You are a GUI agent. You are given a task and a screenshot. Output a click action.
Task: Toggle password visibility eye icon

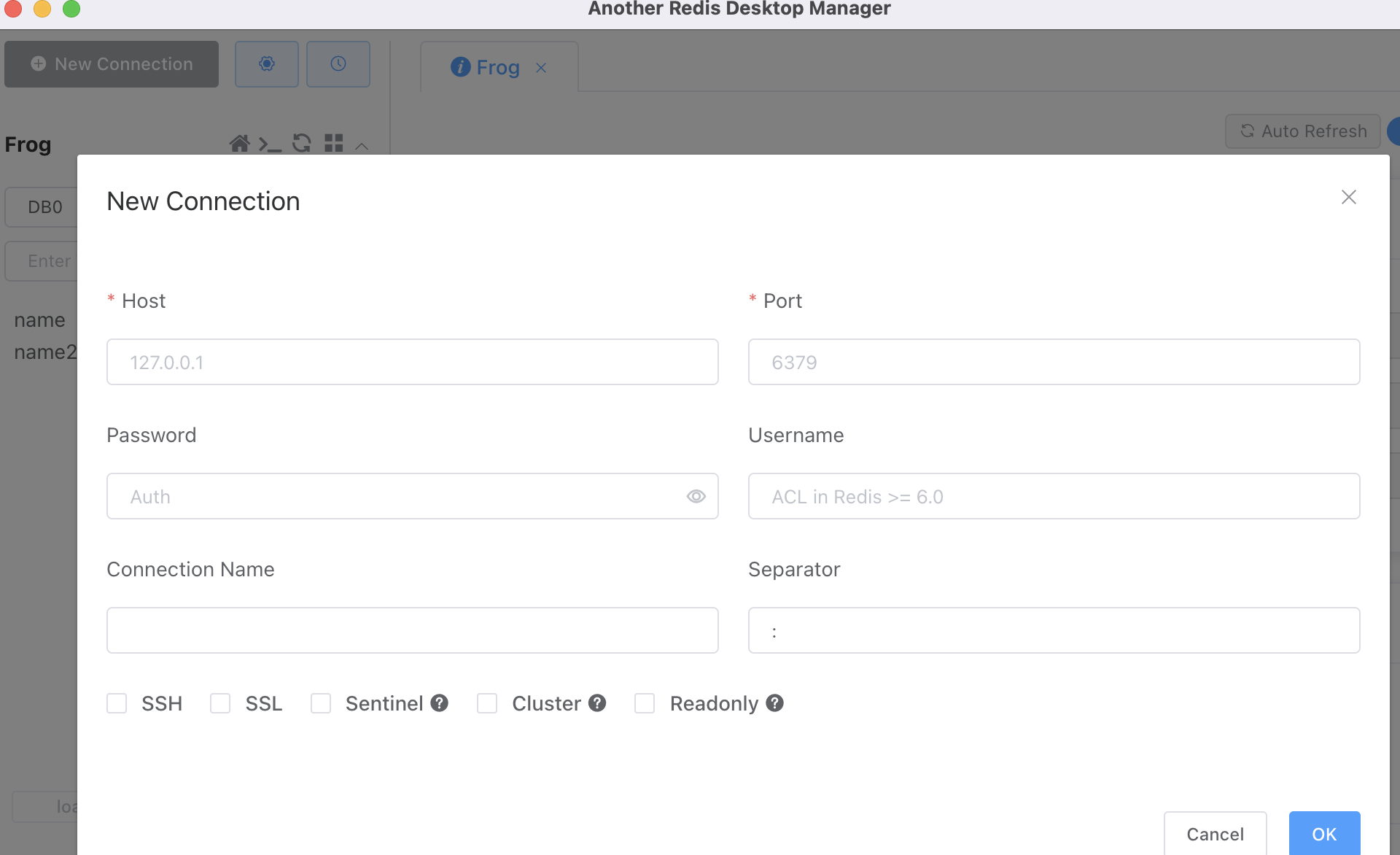[x=696, y=496]
